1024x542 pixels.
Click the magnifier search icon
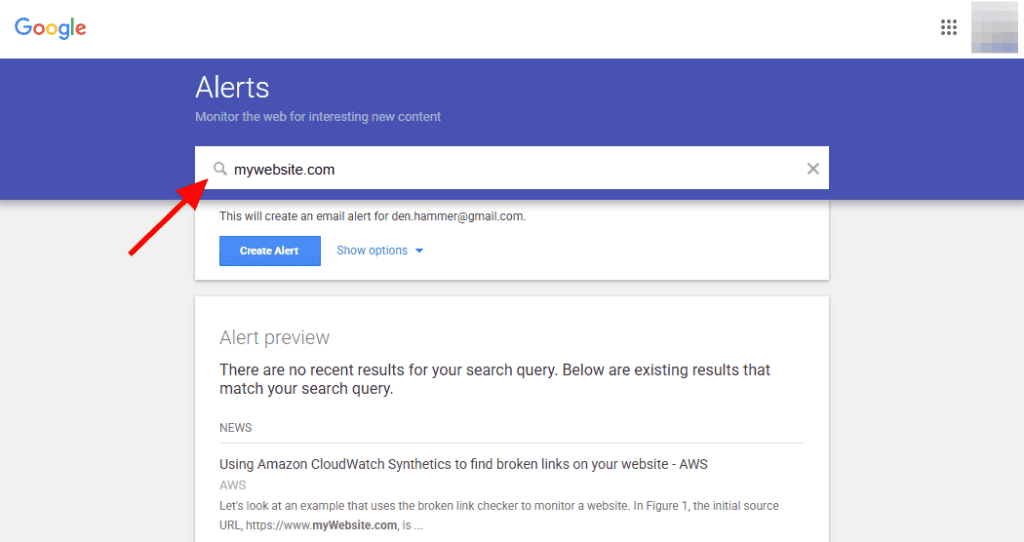pos(220,169)
